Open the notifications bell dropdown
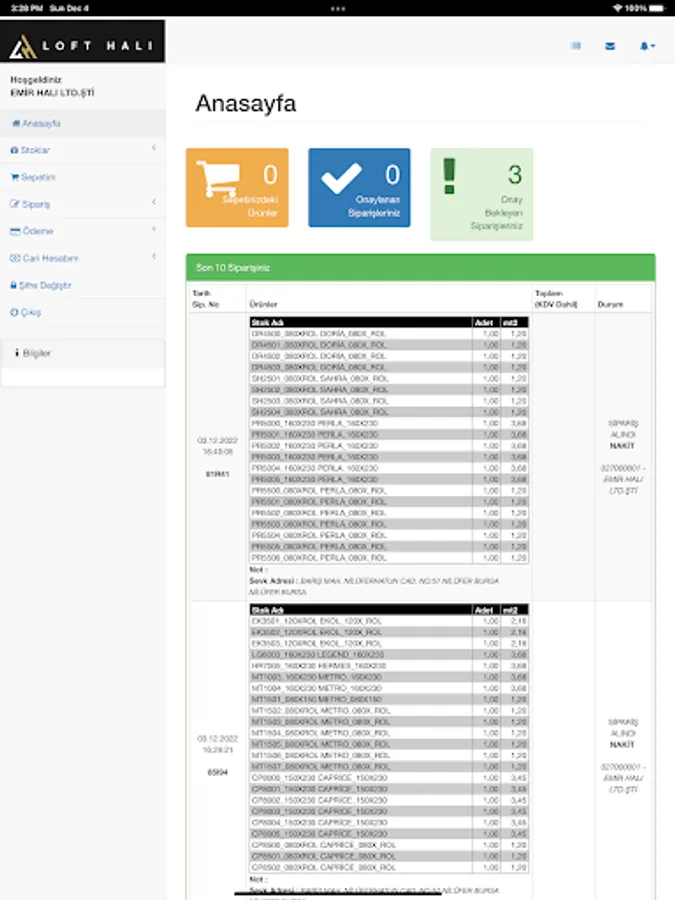 click(x=647, y=46)
